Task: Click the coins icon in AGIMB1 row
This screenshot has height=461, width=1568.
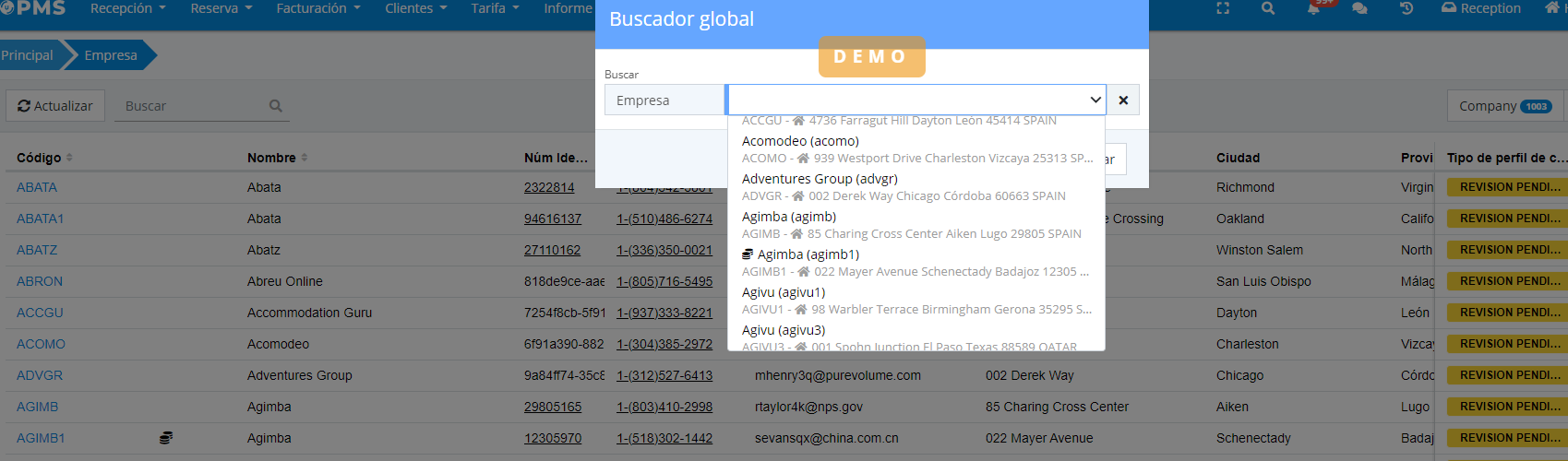Action: pyautogui.click(x=166, y=438)
